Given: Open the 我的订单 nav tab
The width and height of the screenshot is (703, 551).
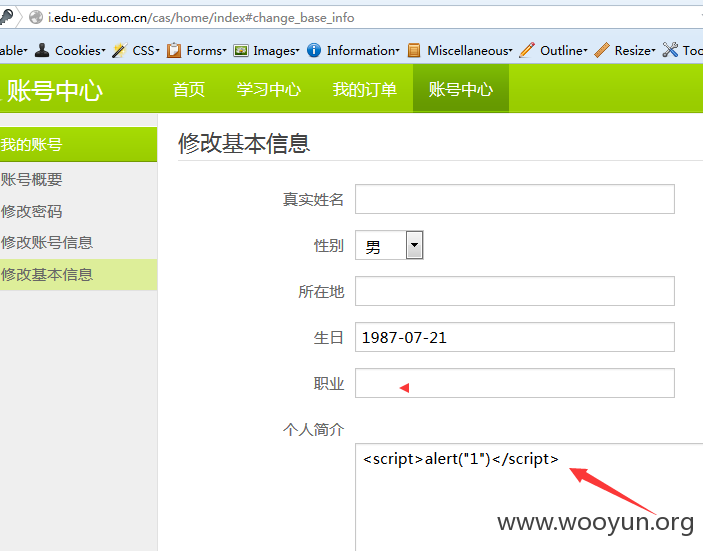Looking at the screenshot, I should (x=365, y=89).
